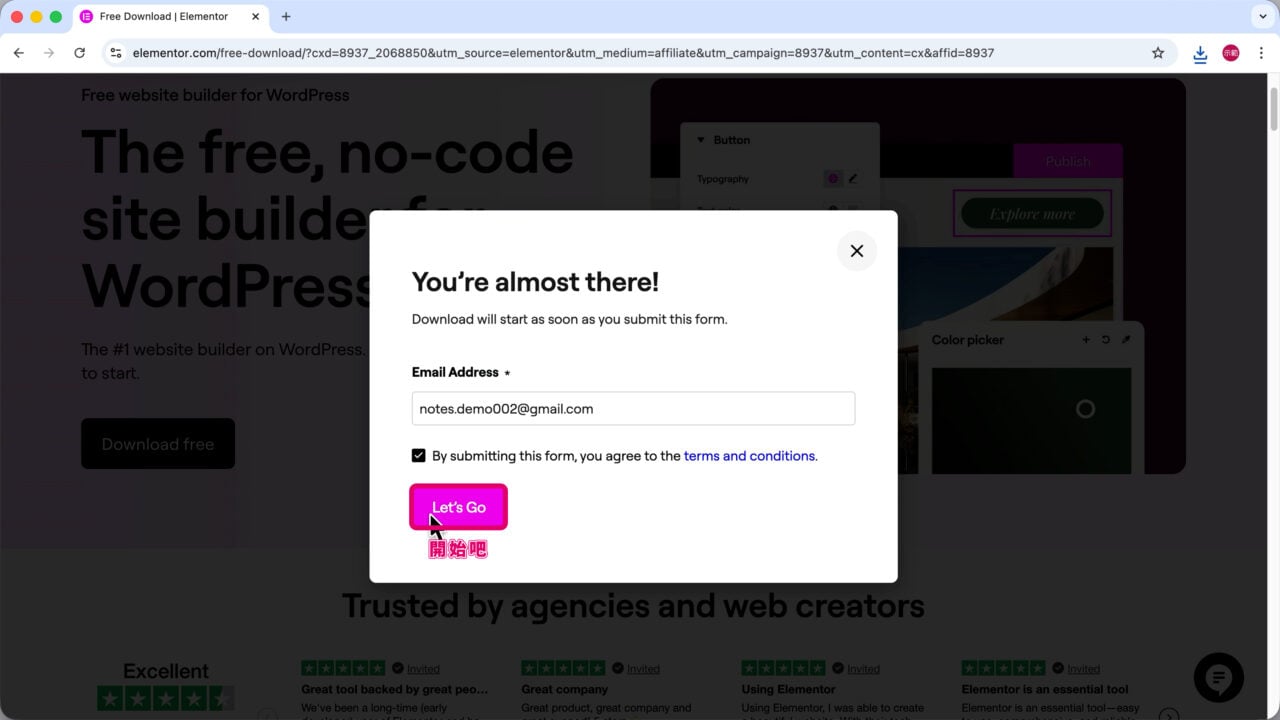Click the Let's Go button

459,507
